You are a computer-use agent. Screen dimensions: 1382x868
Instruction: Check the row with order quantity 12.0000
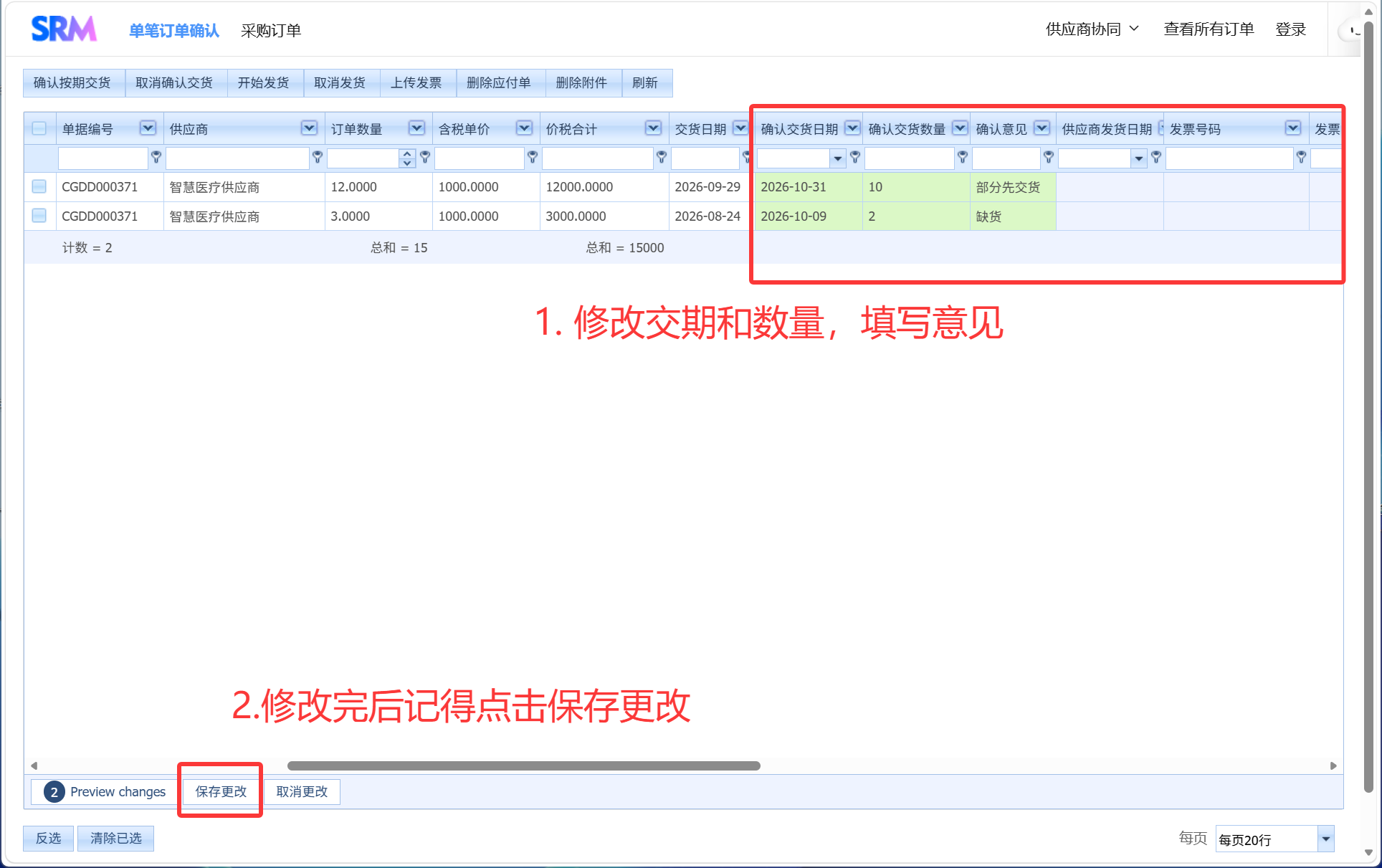39,186
